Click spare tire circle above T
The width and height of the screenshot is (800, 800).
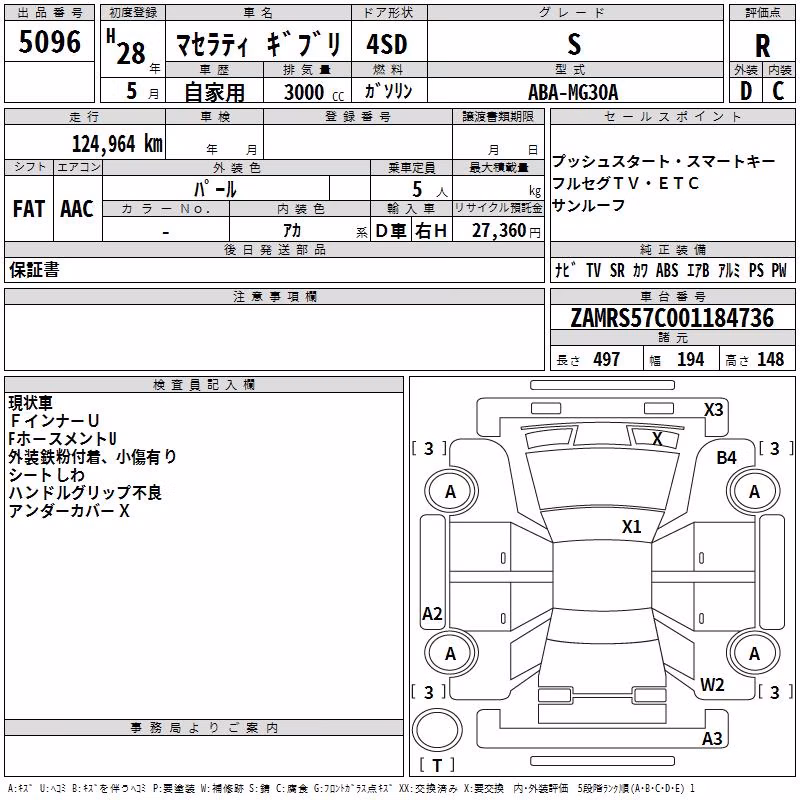pyautogui.click(x=437, y=730)
